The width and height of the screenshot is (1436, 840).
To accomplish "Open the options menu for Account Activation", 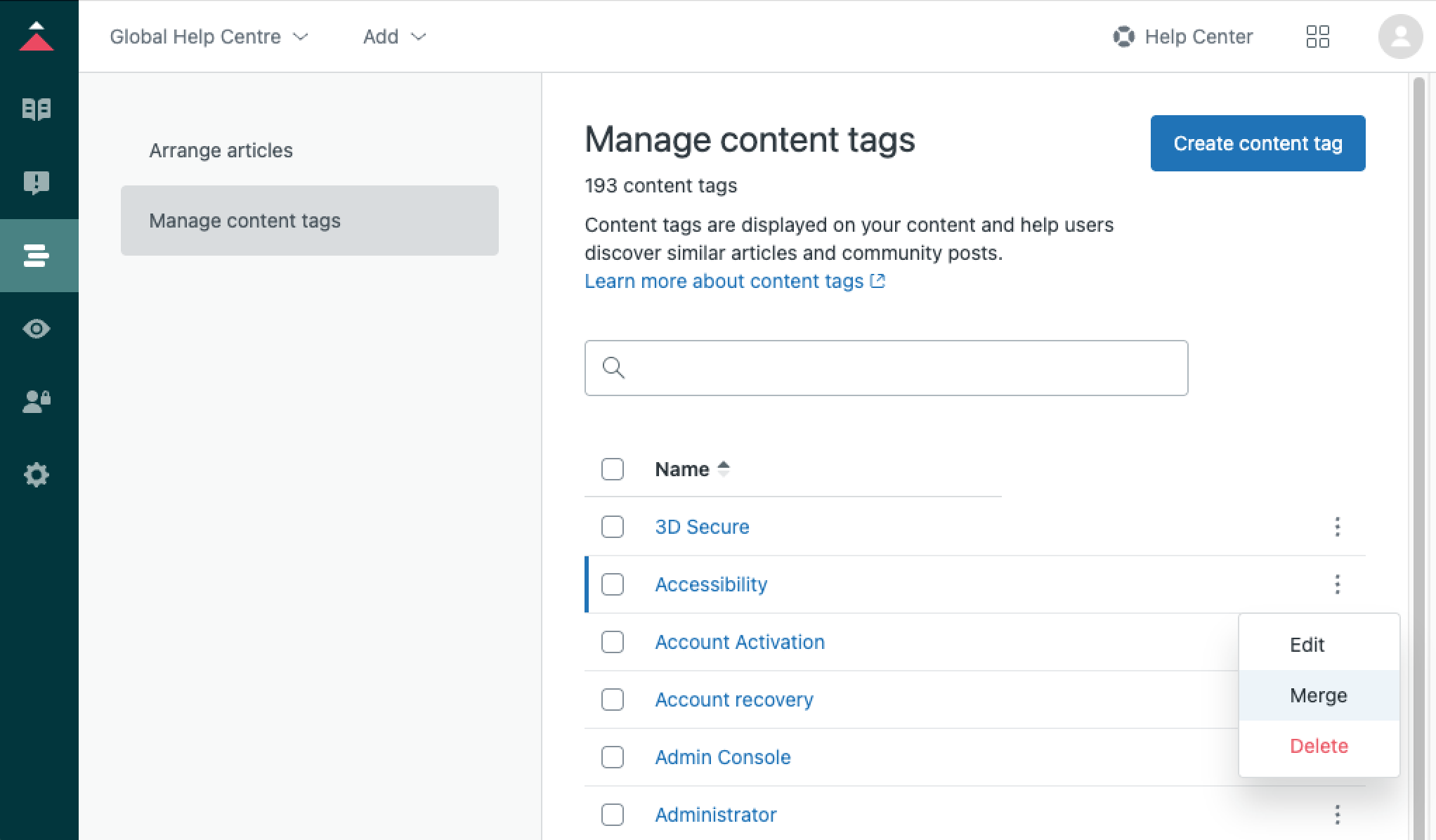I will (1338, 642).
